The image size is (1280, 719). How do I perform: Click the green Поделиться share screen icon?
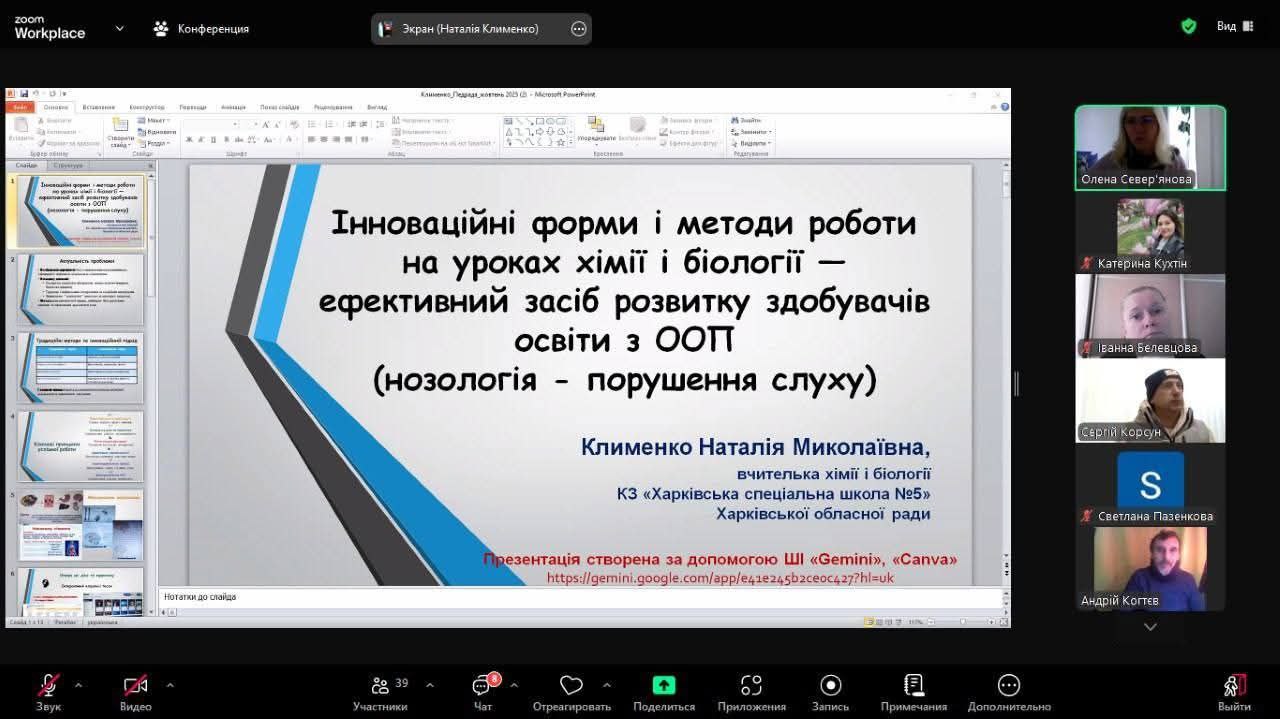point(664,686)
